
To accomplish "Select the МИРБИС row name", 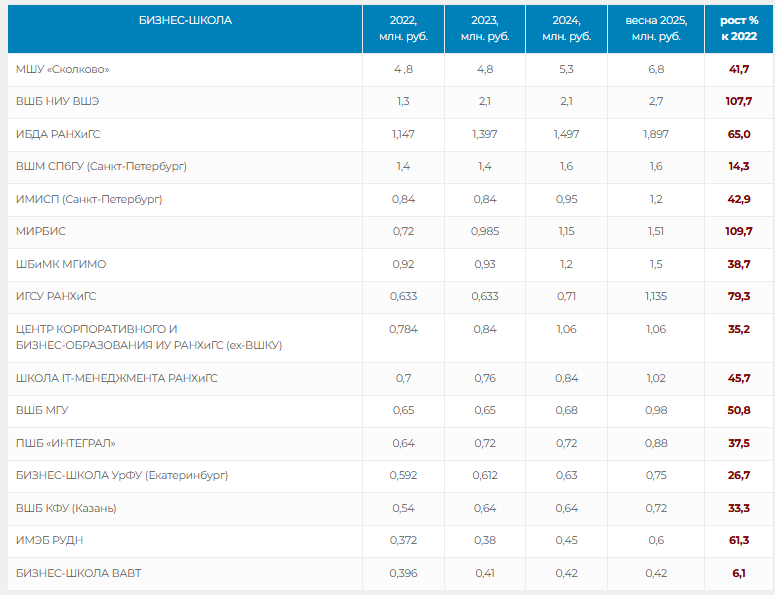I will point(41,231).
